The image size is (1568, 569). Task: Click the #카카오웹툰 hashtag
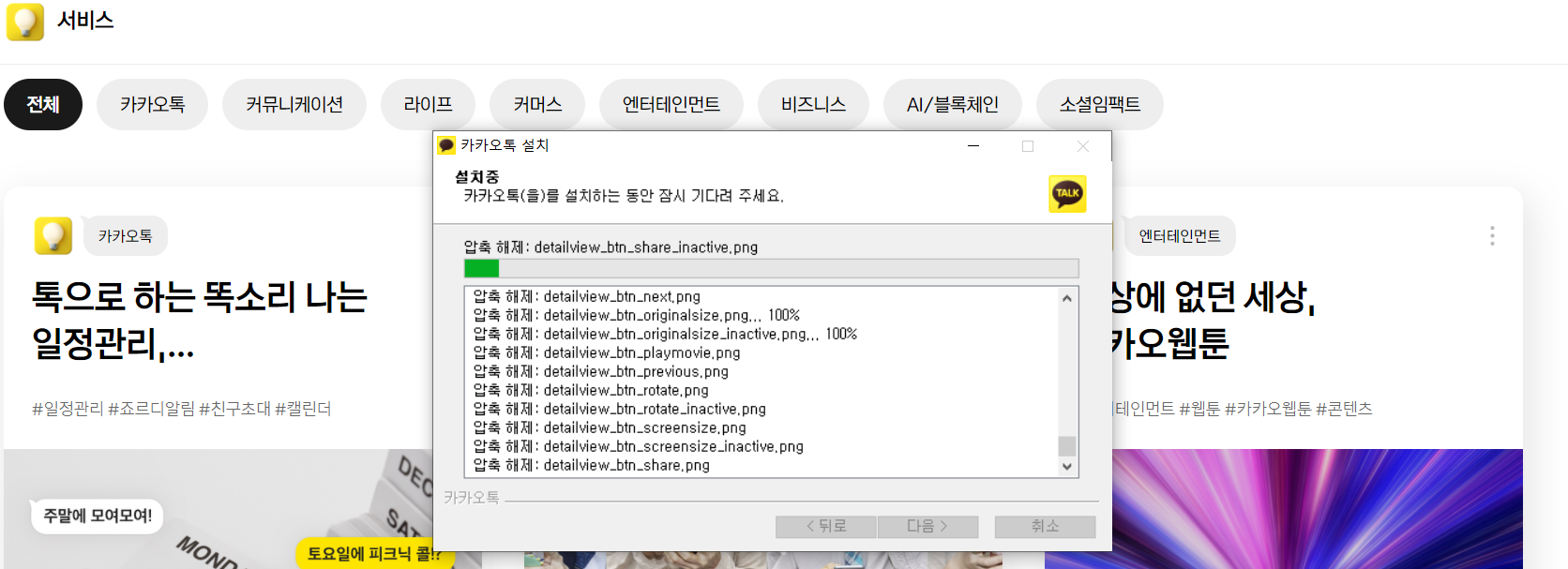[x=1268, y=409]
